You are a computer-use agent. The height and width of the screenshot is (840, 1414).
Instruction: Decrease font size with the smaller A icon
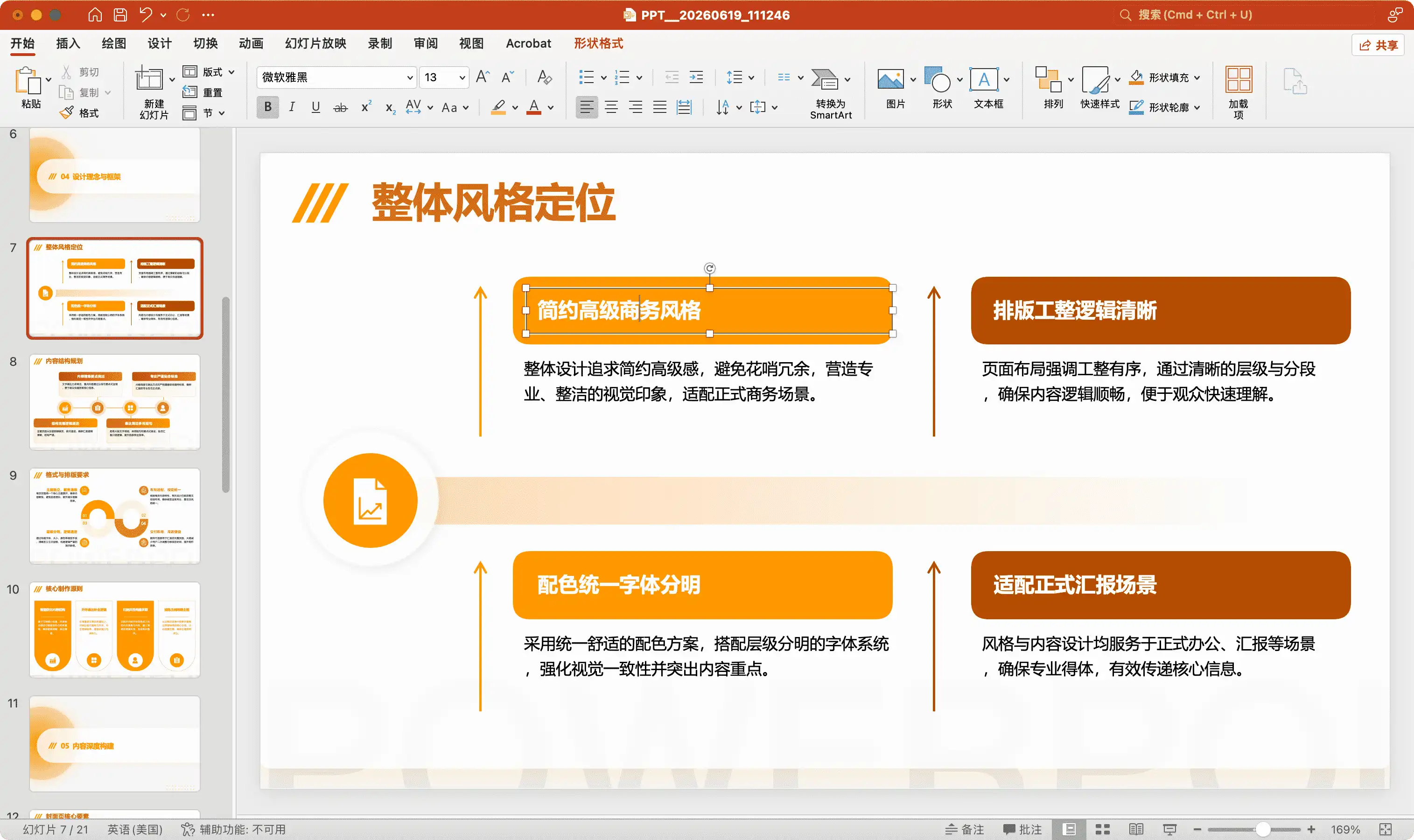[507, 77]
